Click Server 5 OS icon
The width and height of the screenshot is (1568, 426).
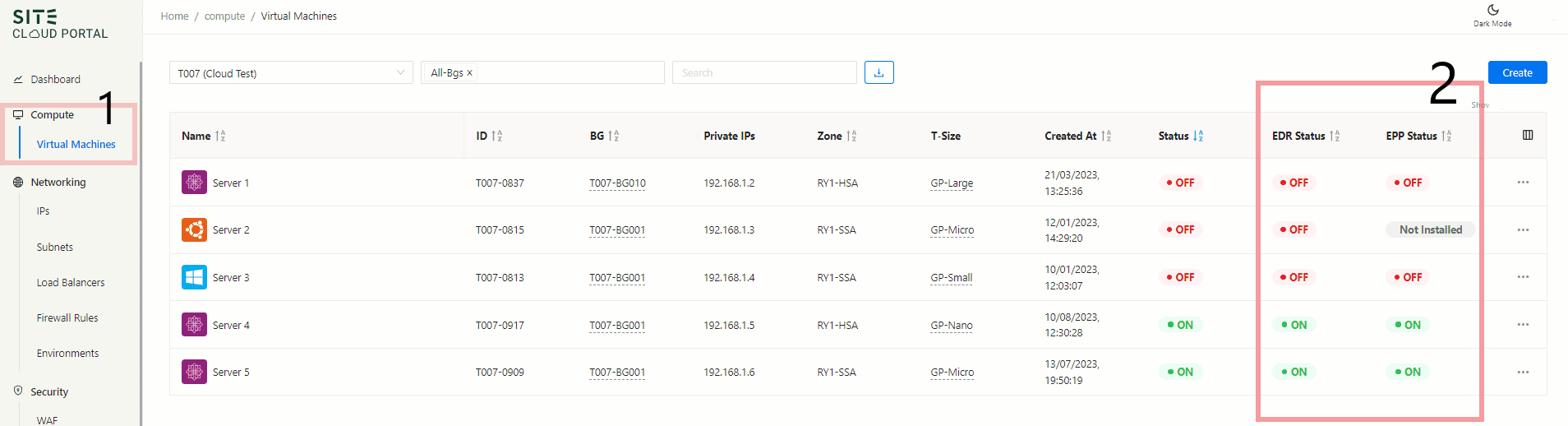(x=194, y=372)
